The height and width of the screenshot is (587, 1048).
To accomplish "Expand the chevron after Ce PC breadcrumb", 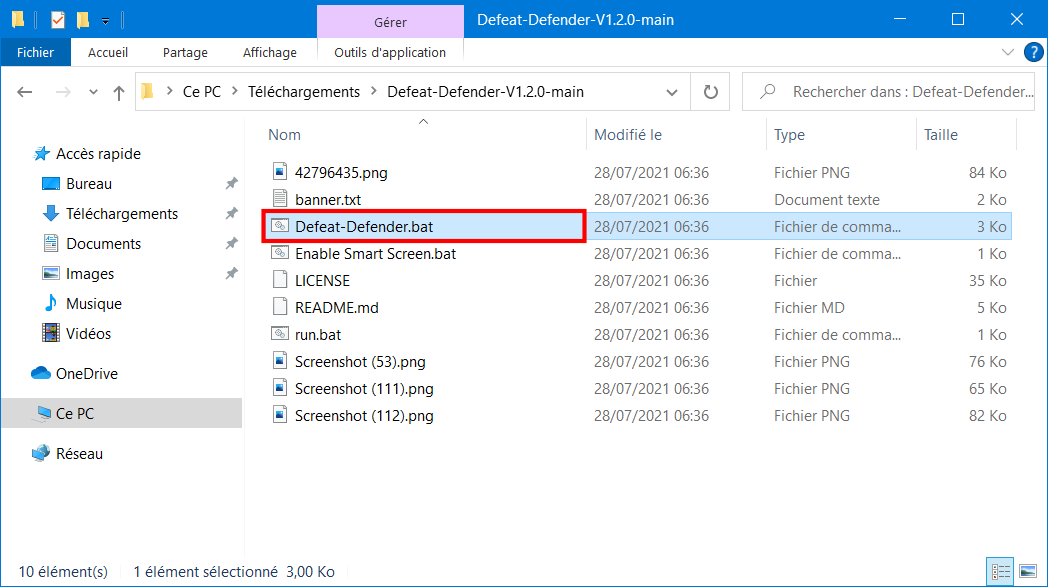I will coord(235,92).
